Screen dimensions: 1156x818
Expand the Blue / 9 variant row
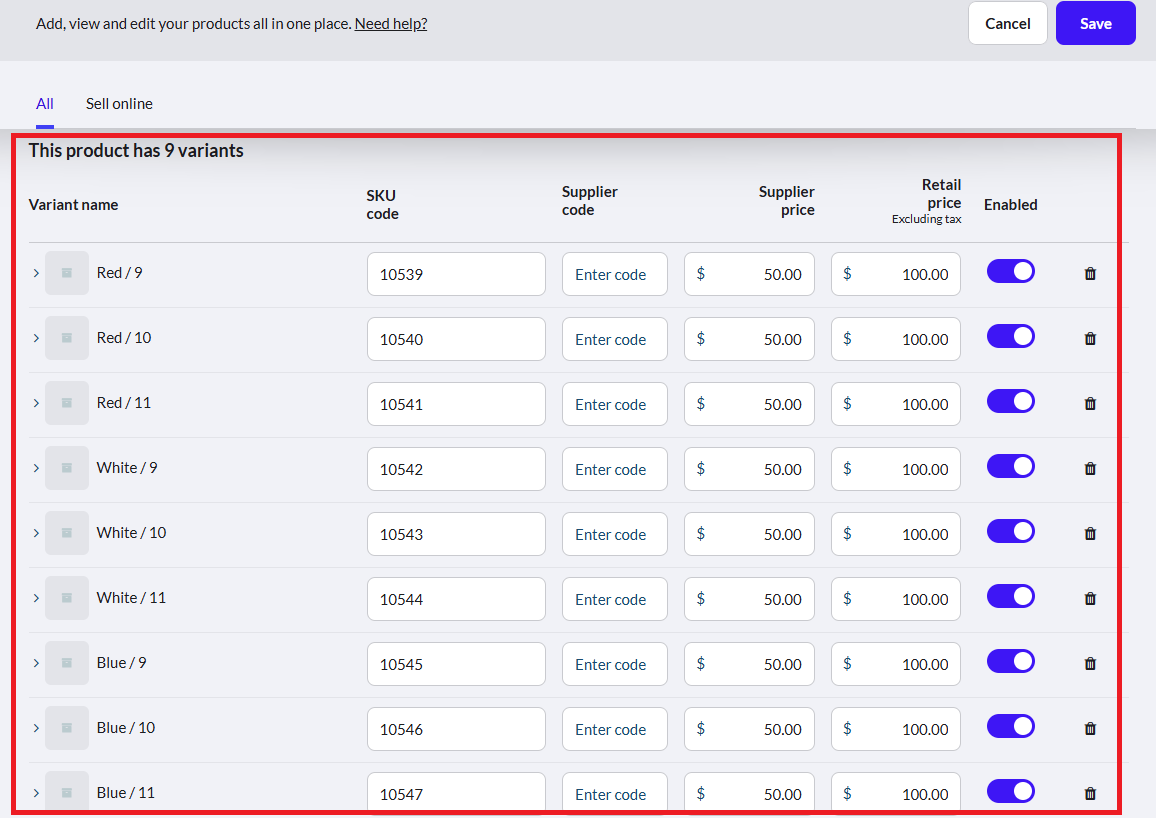[x=36, y=663]
